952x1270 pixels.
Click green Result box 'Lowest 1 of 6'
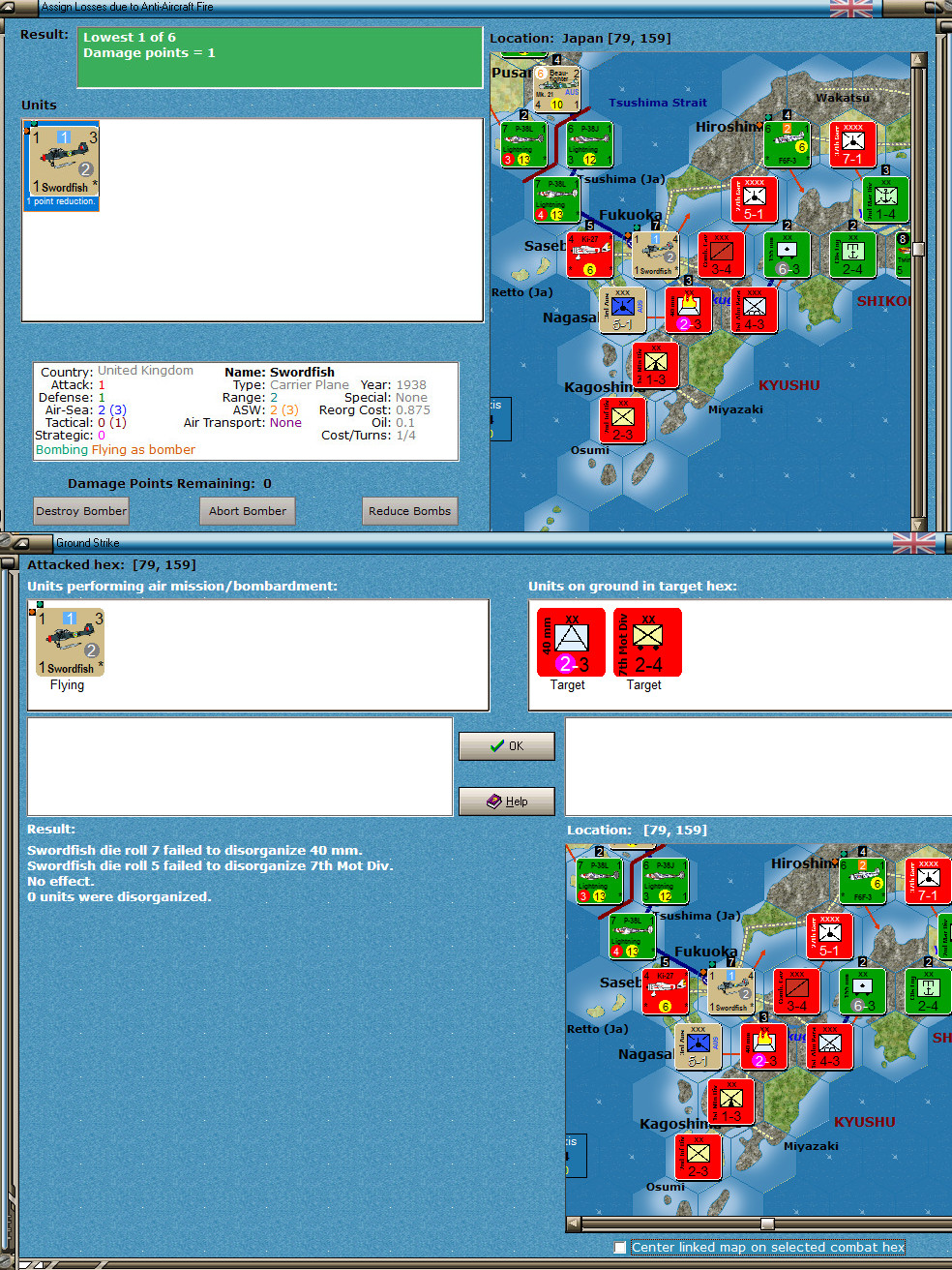click(280, 57)
